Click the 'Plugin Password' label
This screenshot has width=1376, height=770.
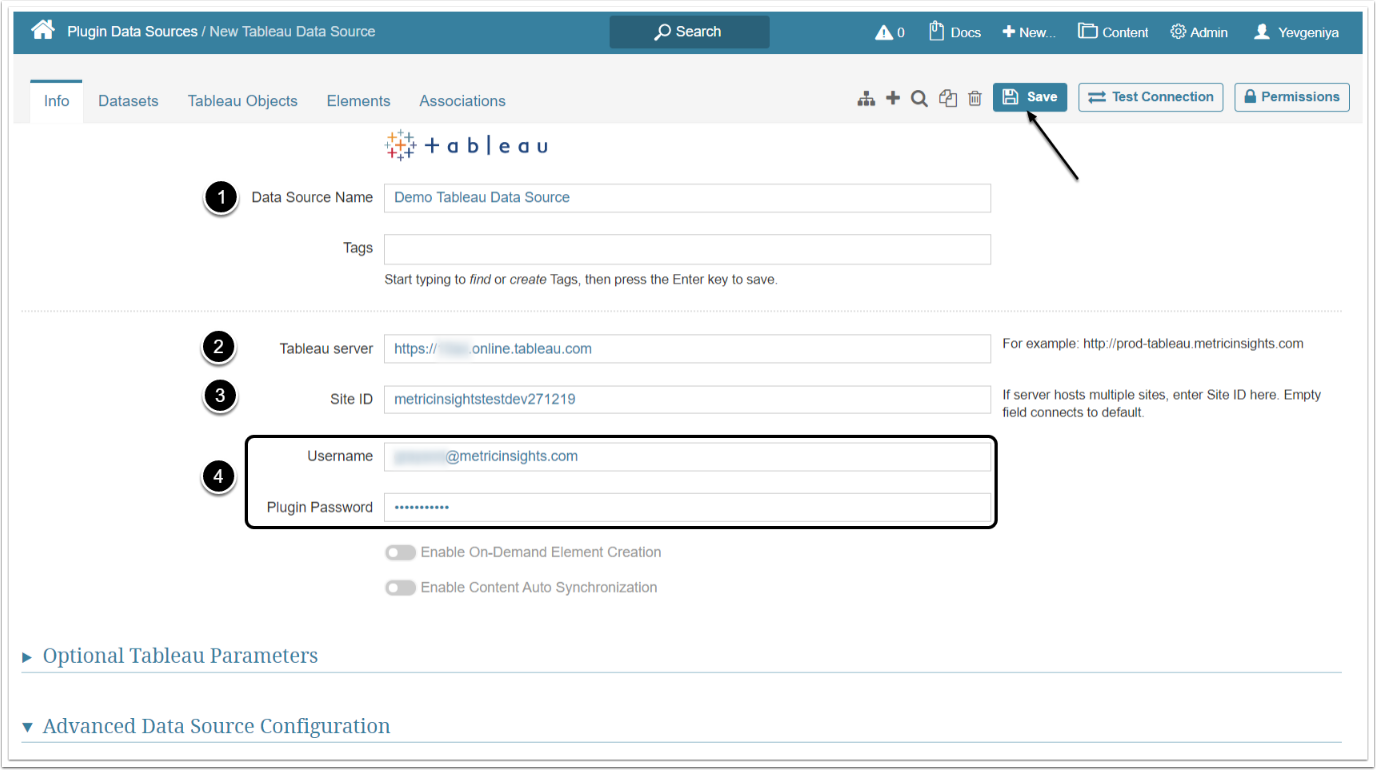(320, 508)
